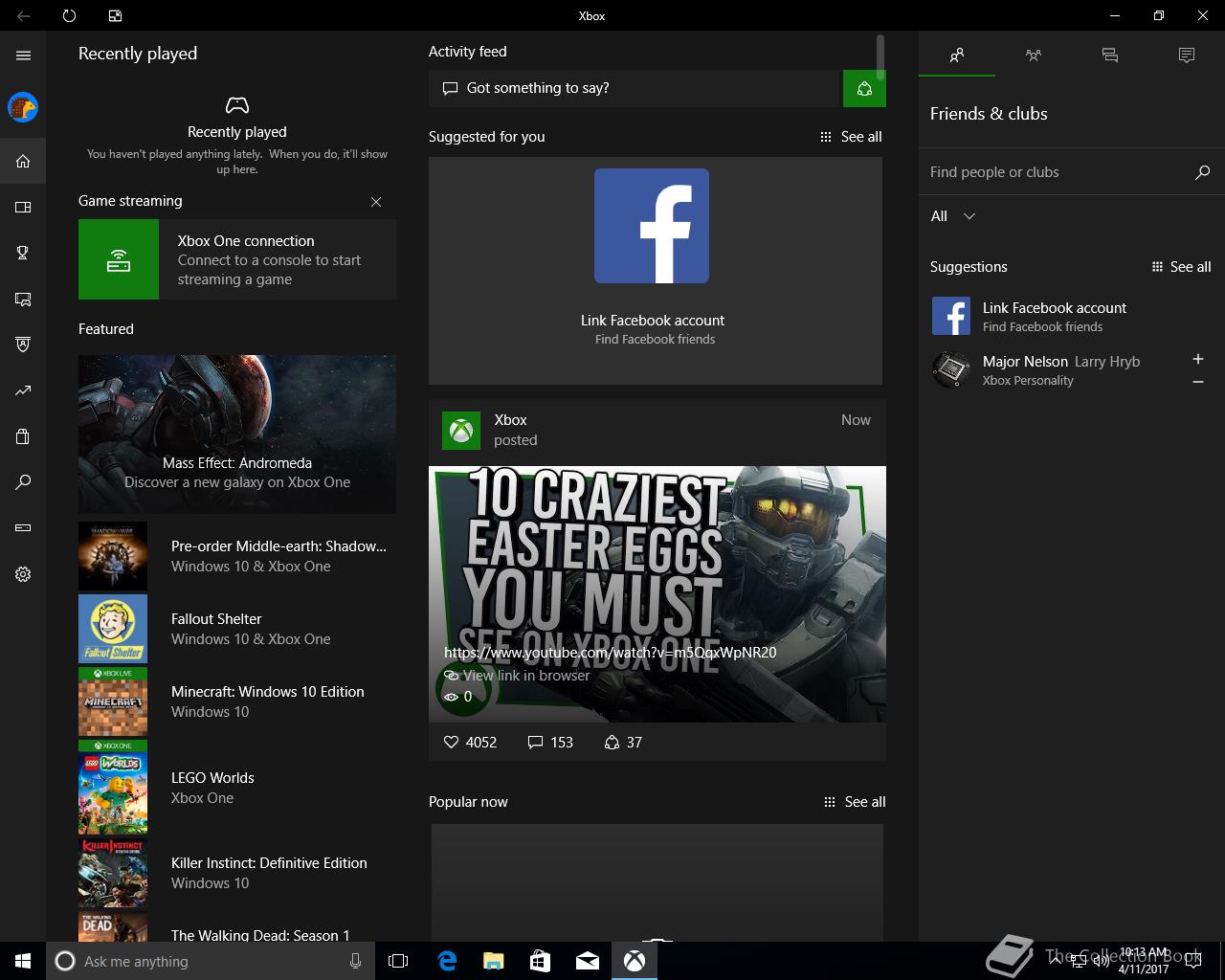Switch to Messages tab icon
Viewport: 1225px width, 980px height.
[1110, 56]
